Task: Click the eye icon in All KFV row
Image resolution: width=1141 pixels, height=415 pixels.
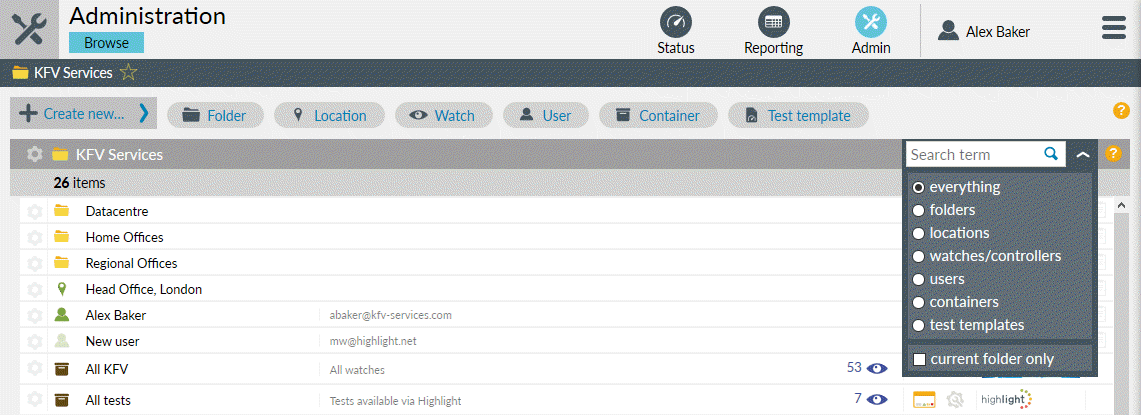Action: (x=878, y=368)
